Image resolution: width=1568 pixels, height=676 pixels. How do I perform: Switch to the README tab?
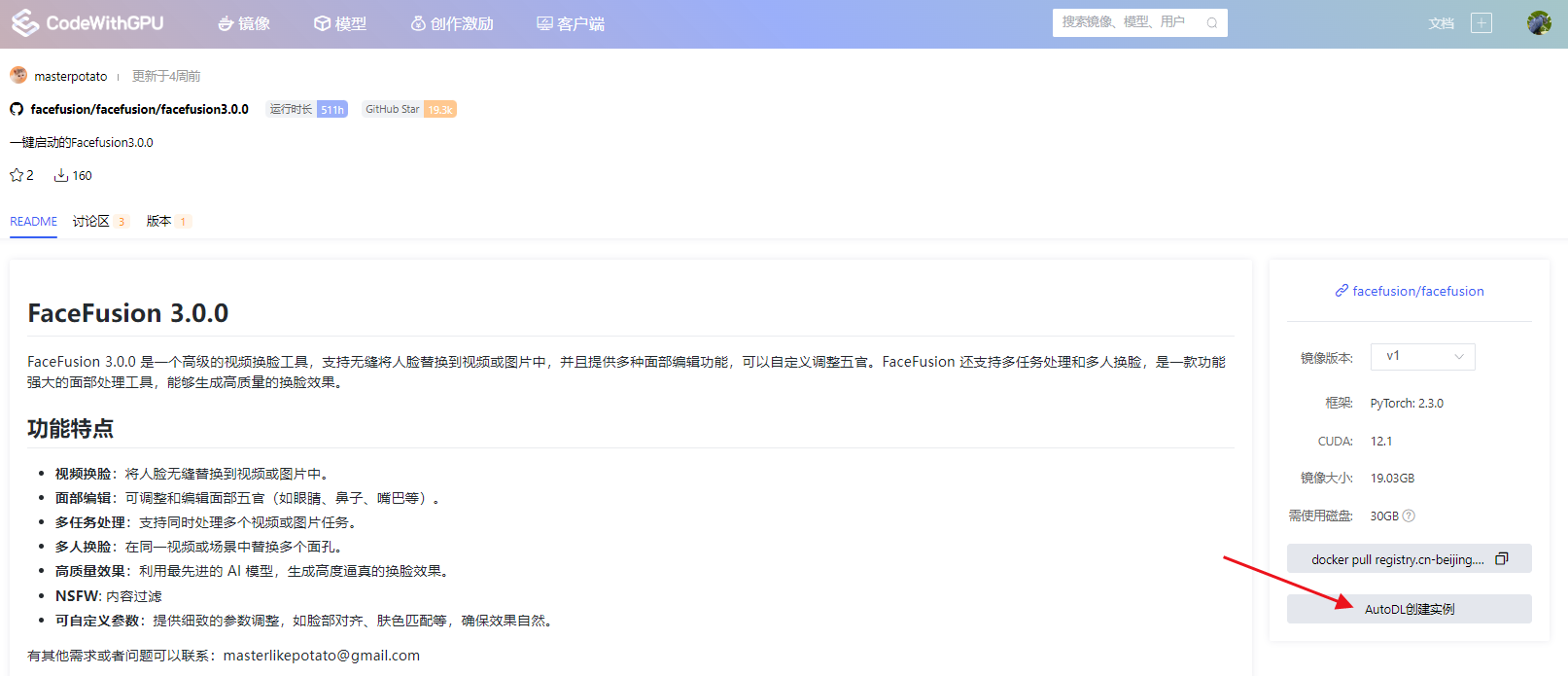tap(33, 222)
